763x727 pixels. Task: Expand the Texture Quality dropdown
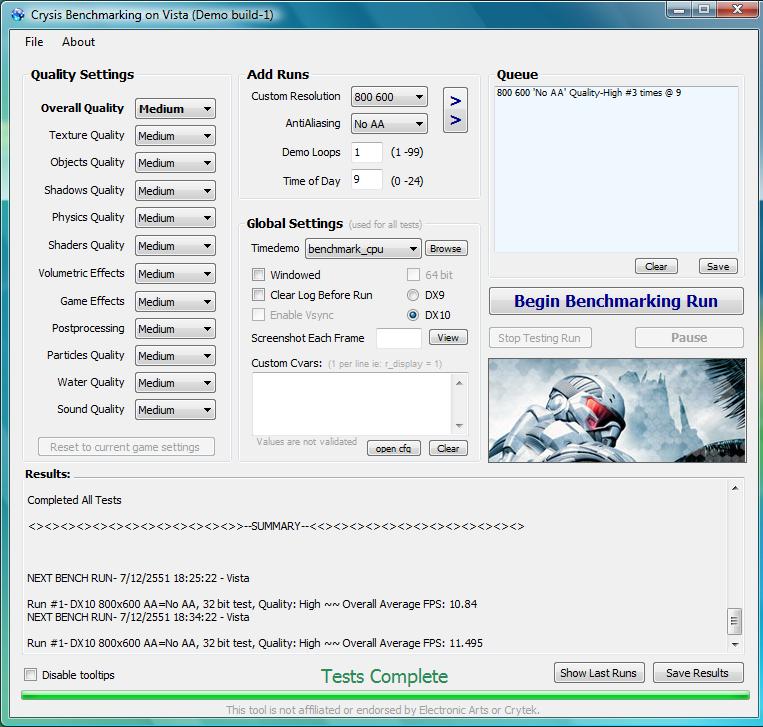(175, 136)
